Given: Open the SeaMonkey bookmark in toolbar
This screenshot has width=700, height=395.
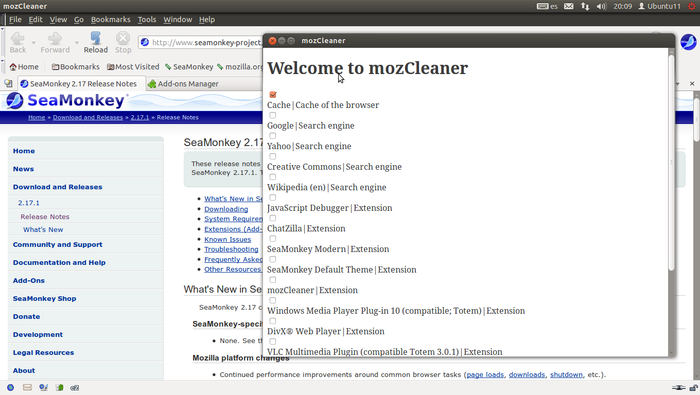Looking at the screenshot, I should click(x=189, y=67).
